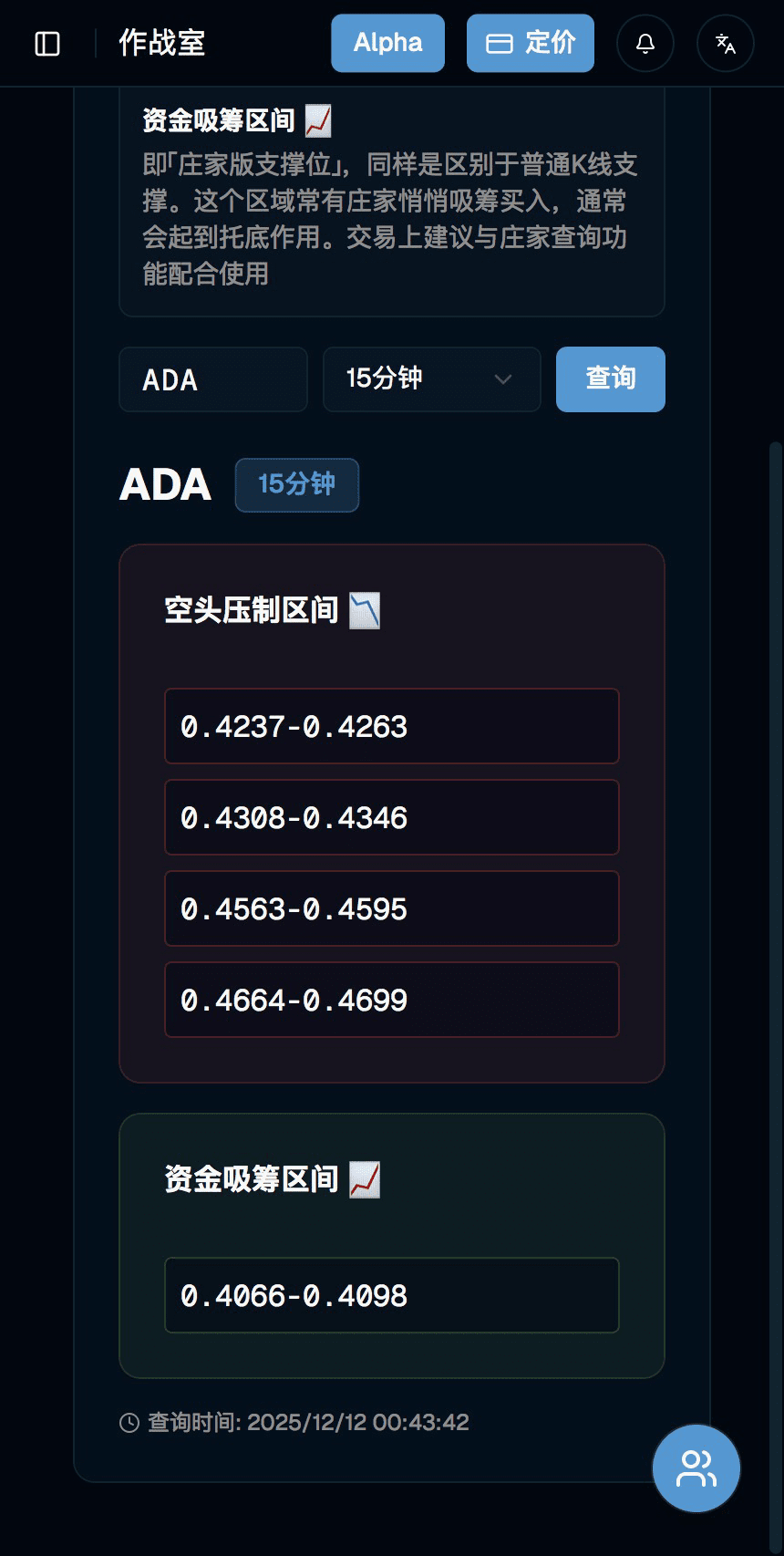Open the 15分钟 timeframe dropdown

click(x=431, y=379)
